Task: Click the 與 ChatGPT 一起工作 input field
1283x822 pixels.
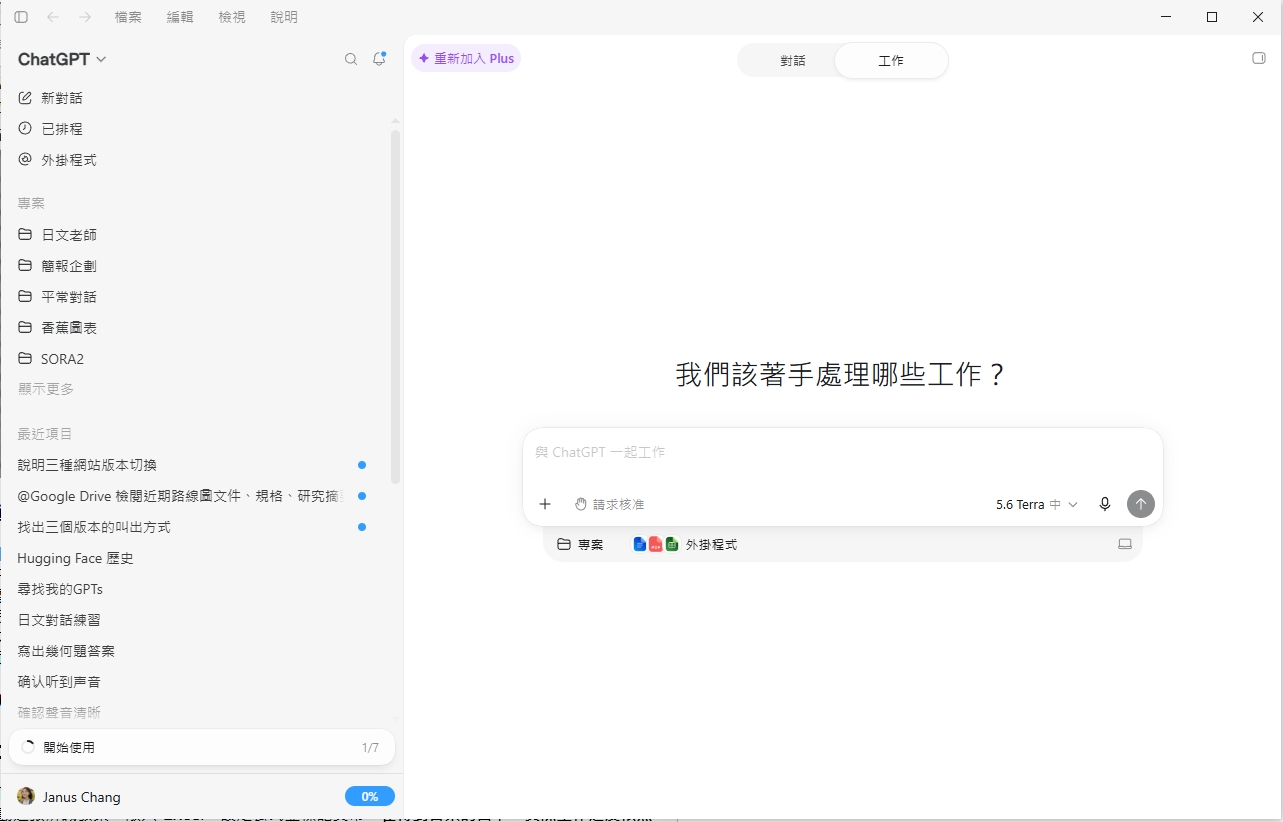Action: click(842, 453)
